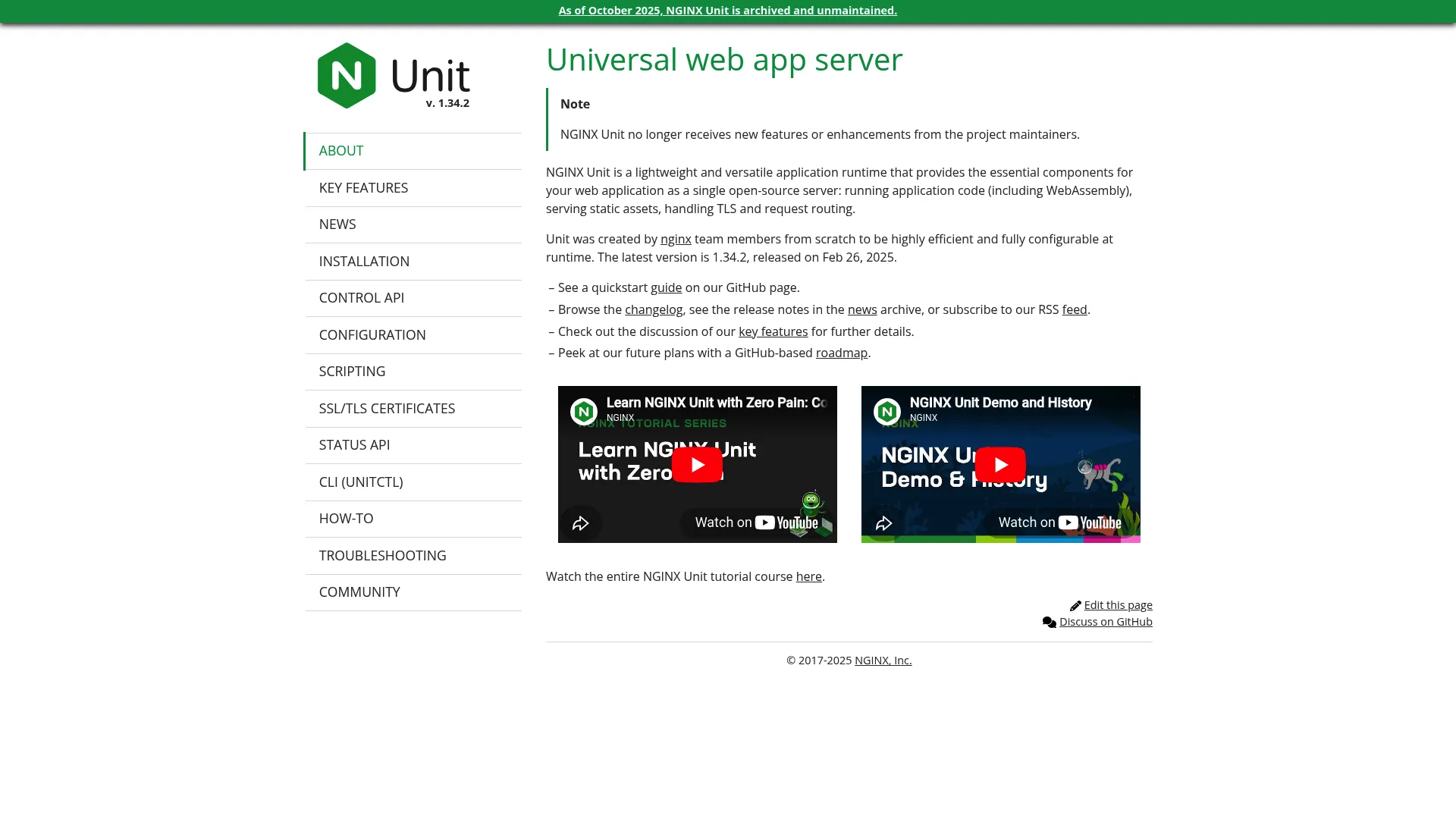Click the pencil icon beside Edit this page

click(1075, 606)
